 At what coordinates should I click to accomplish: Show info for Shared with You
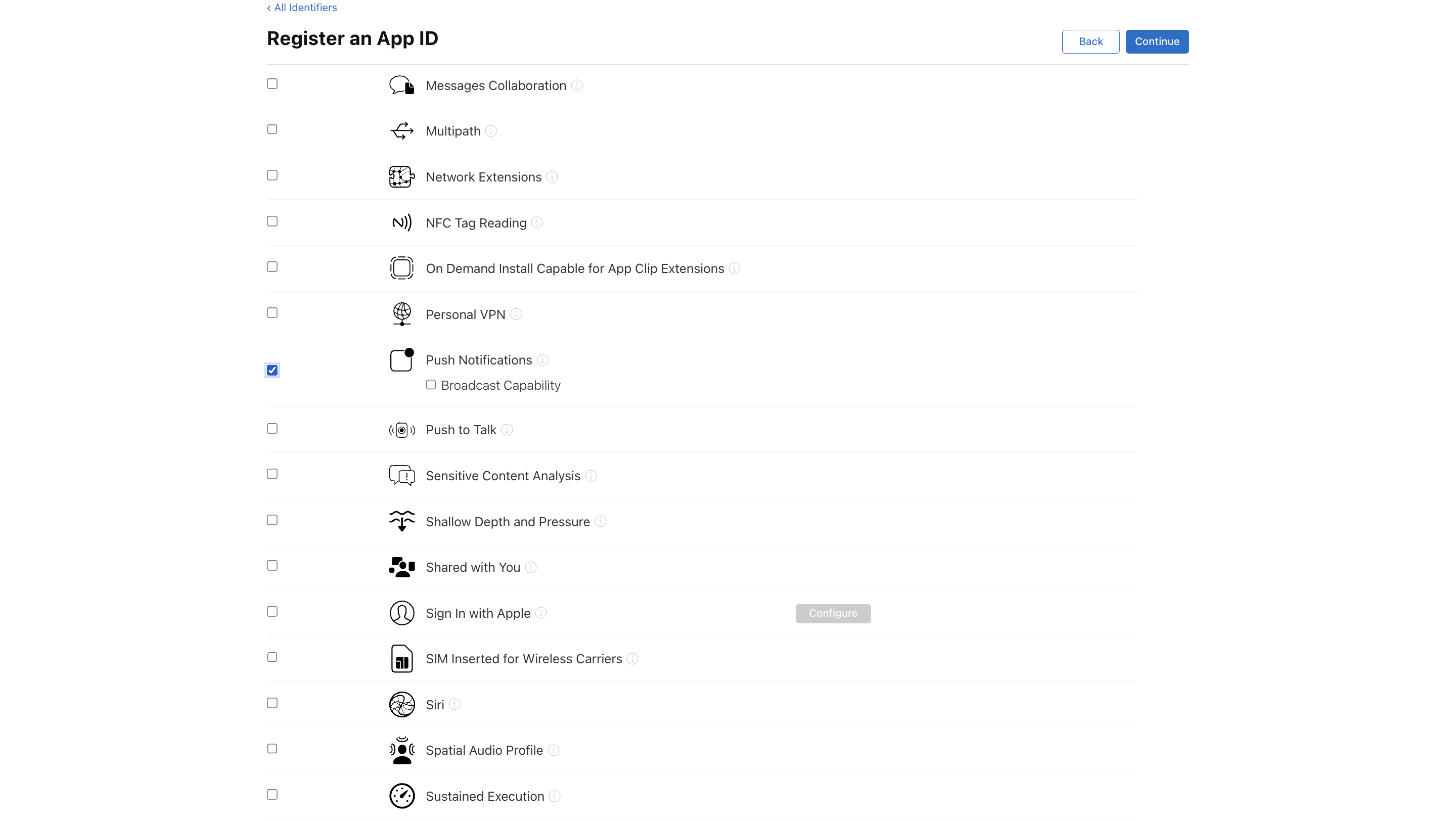tap(531, 567)
